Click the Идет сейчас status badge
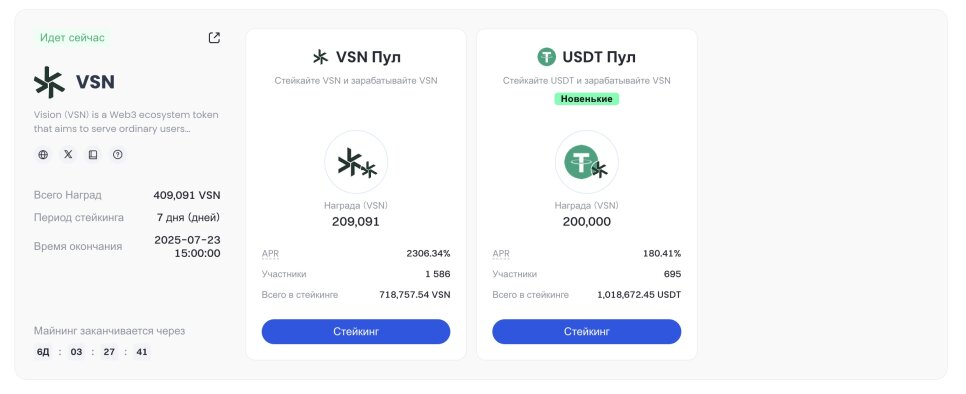The image size is (966, 394). point(72,38)
